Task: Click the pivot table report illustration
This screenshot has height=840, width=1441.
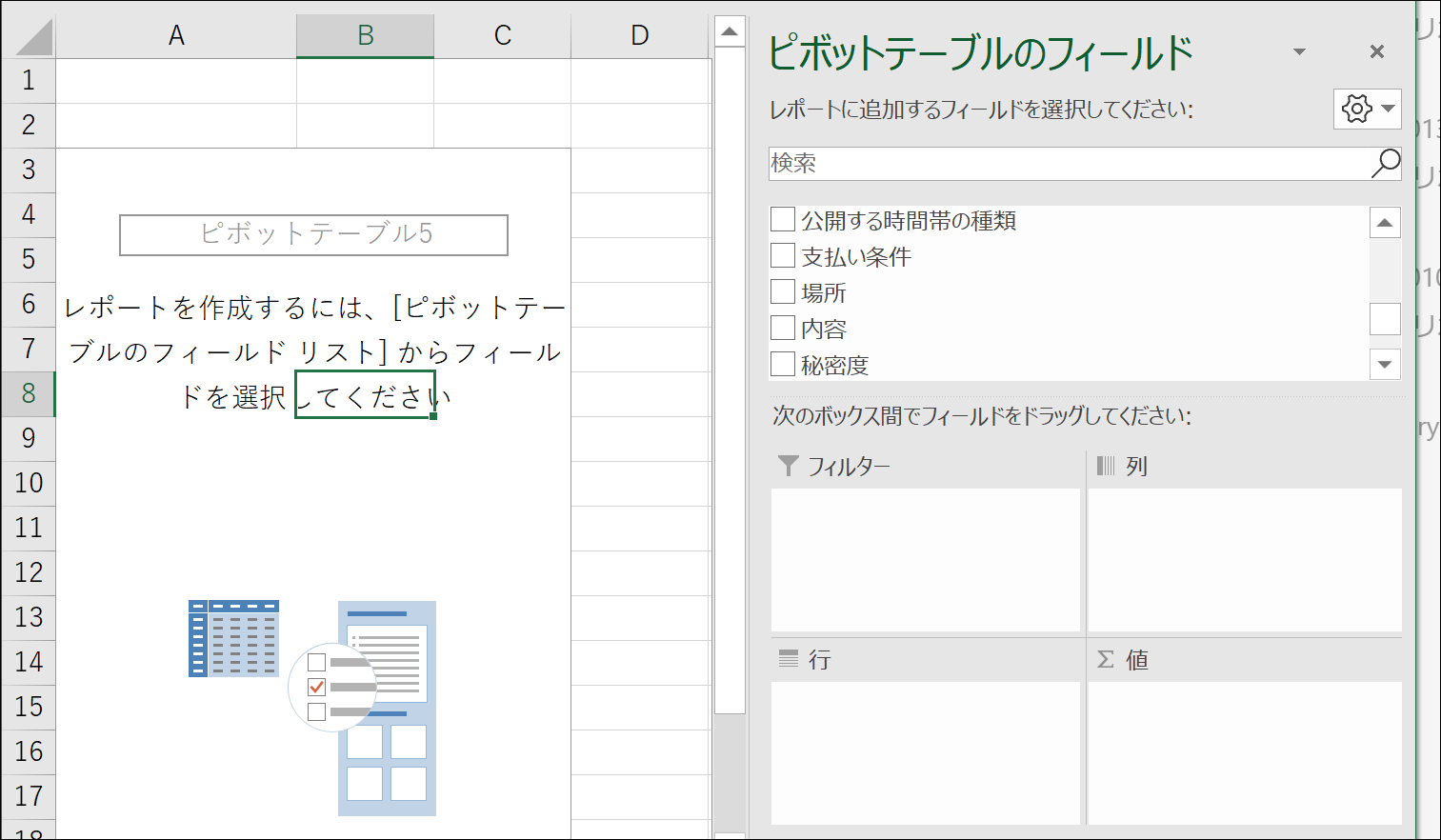Action: pos(312,708)
